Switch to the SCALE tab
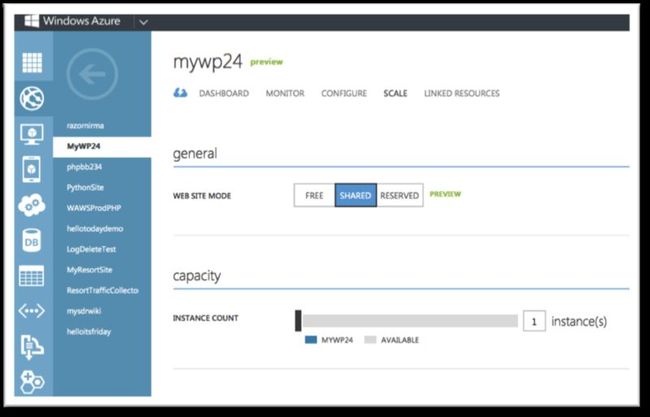 click(395, 93)
